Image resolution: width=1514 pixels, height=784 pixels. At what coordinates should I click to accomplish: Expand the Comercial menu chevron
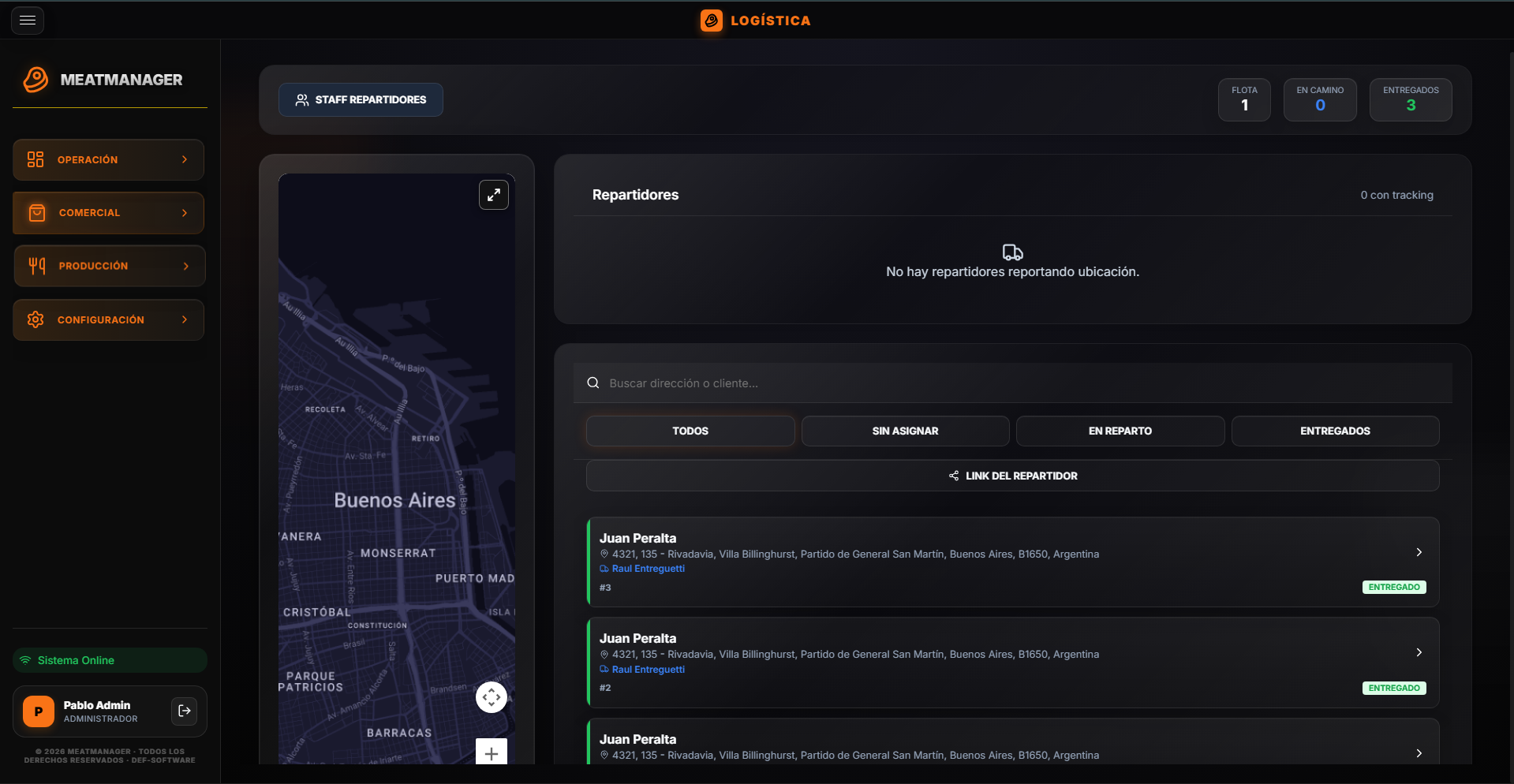[x=185, y=213]
